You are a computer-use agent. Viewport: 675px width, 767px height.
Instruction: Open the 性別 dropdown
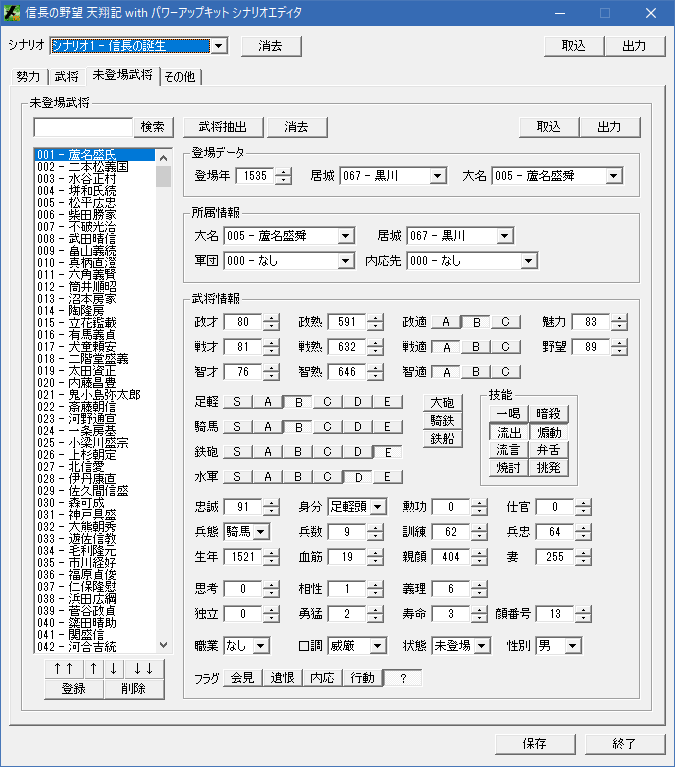click(x=571, y=645)
